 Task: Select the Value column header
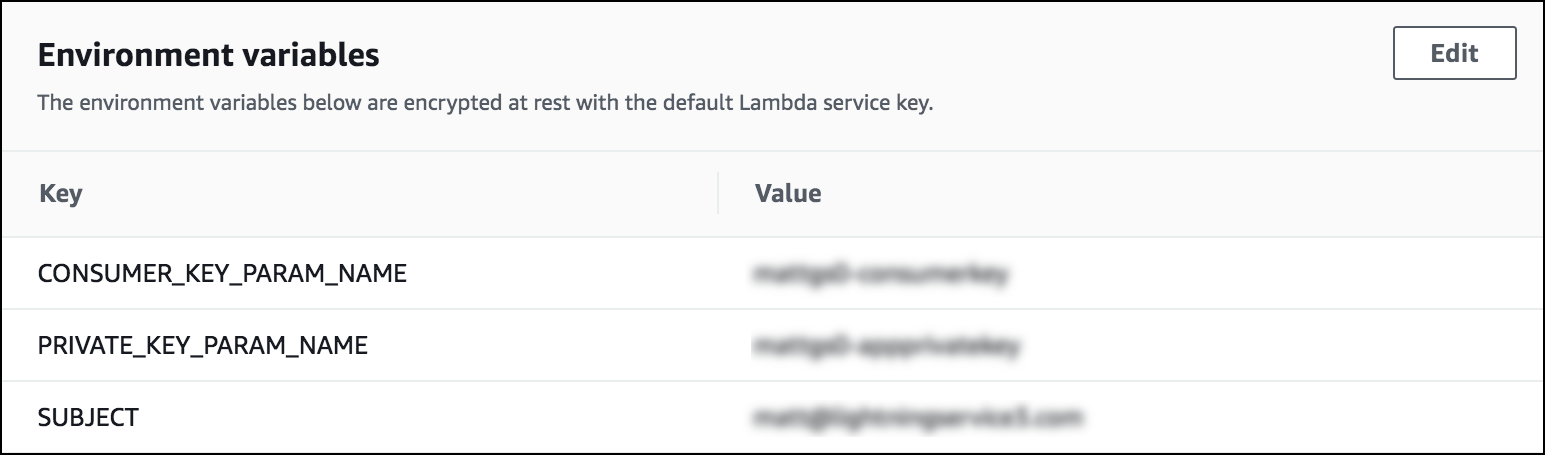pos(788,193)
